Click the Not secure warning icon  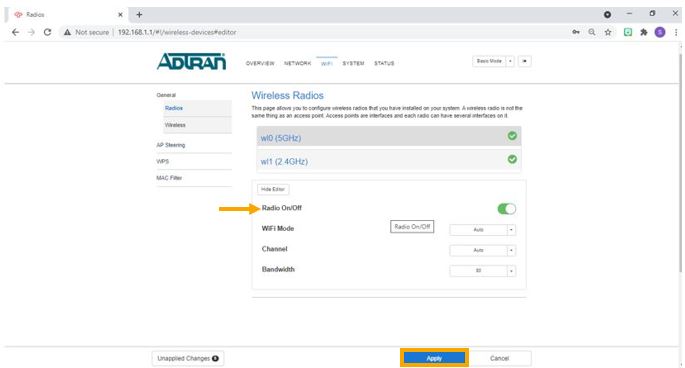pos(67,32)
